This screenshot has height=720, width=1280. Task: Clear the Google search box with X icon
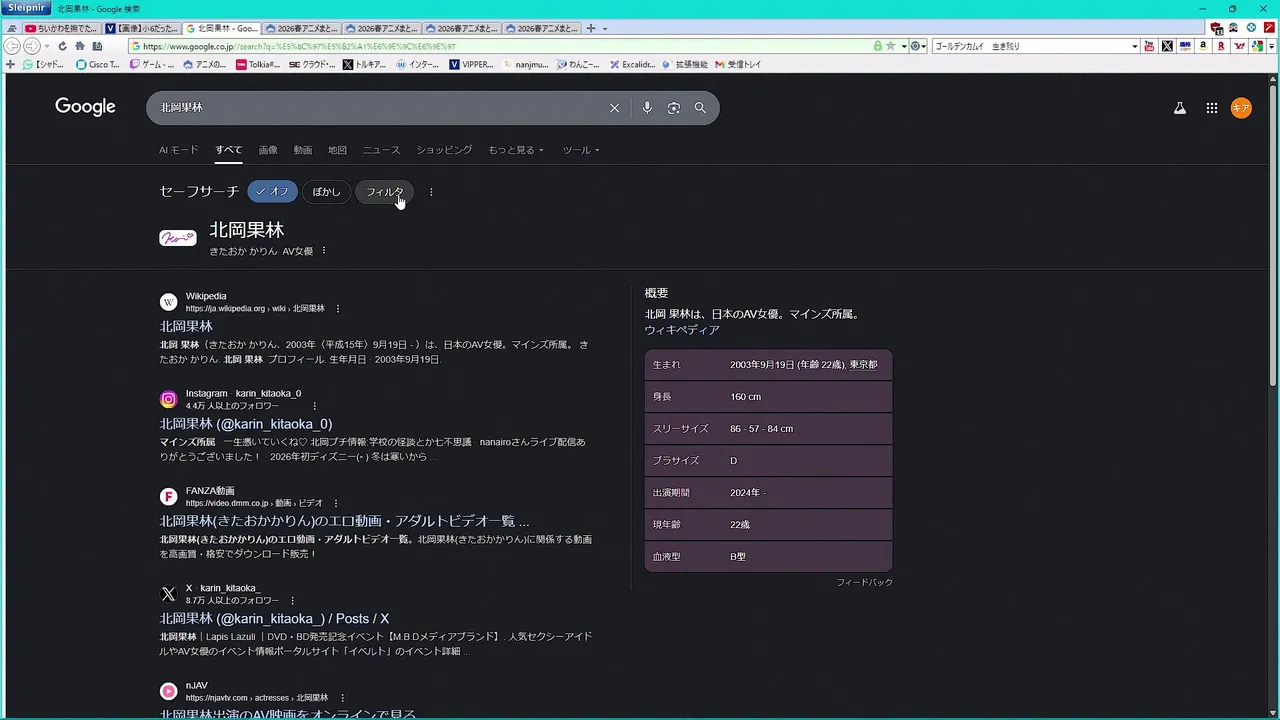(x=614, y=108)
